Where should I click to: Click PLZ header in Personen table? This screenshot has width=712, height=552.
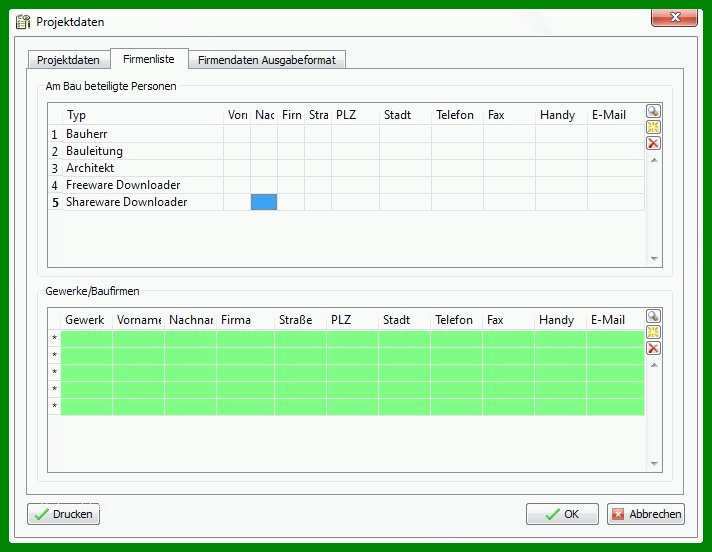(x=355, y=115)
